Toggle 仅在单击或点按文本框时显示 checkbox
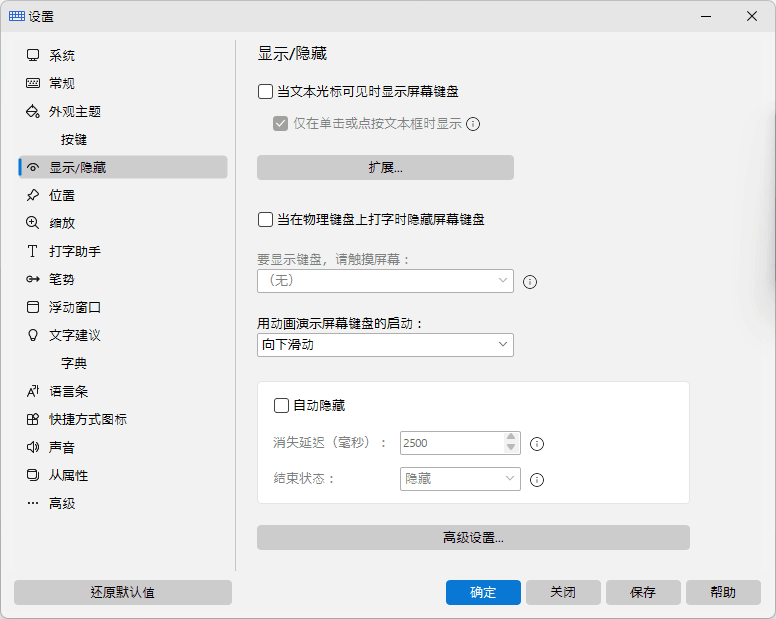Image resolution: width=776 pixels, height=619 pixels. tap(281, 124)
